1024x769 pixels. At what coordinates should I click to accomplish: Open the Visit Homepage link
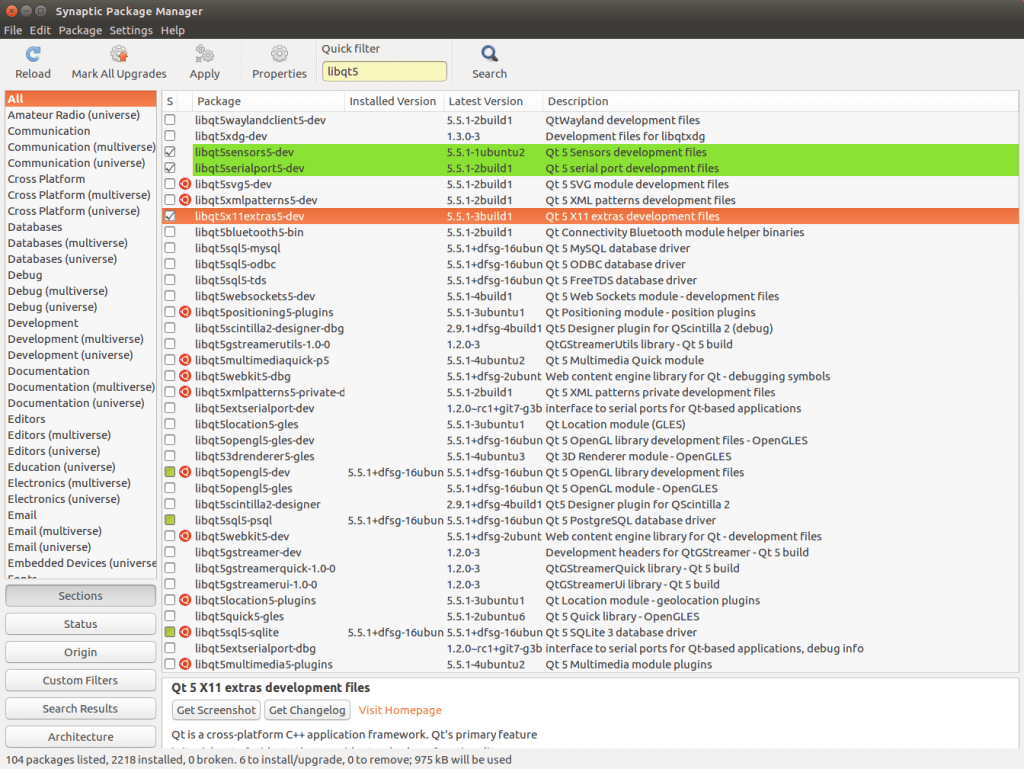point(399,710)
